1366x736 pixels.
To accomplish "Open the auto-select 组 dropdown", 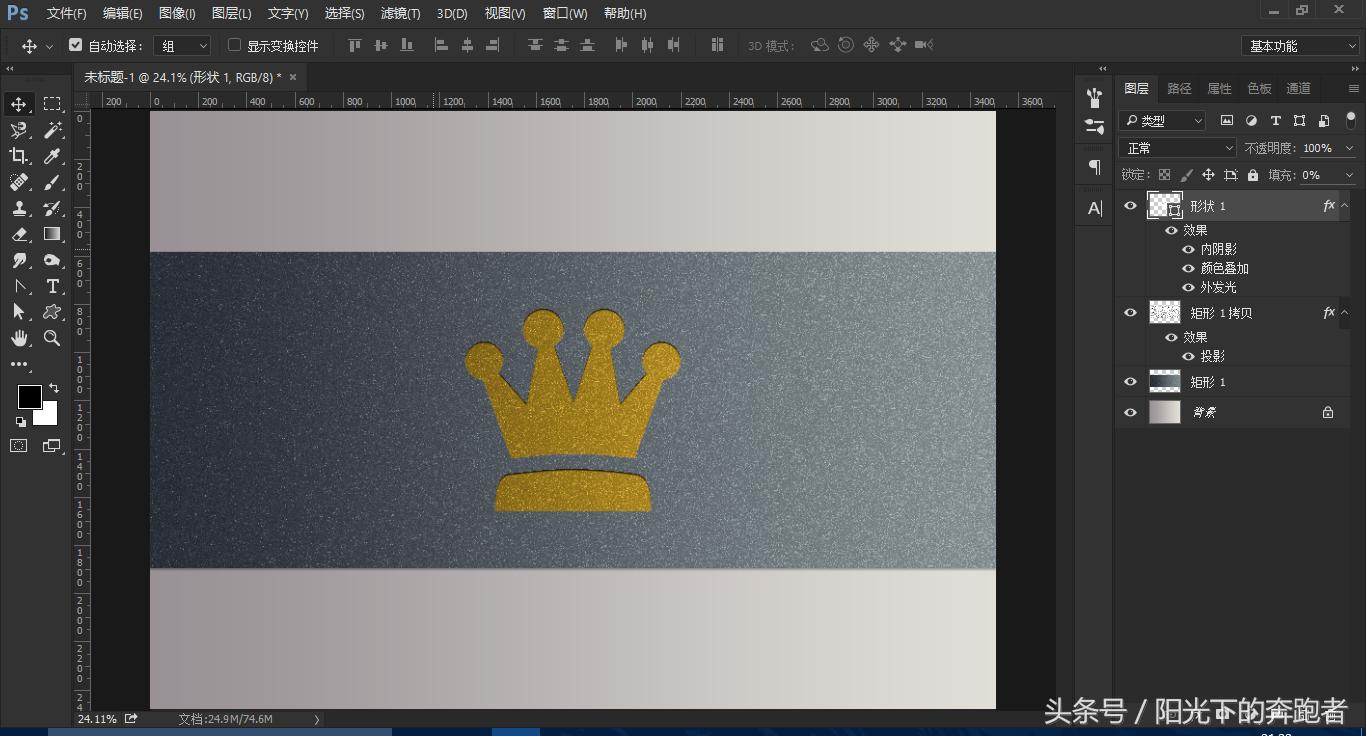I will pos(183,46).
